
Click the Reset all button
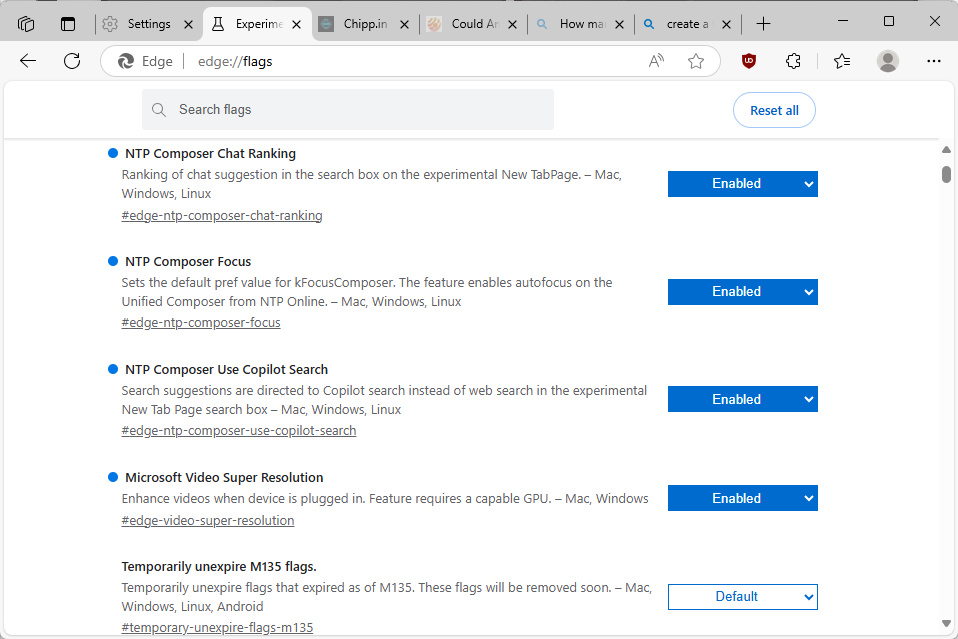pyautogui.click(x=773, y=110)
